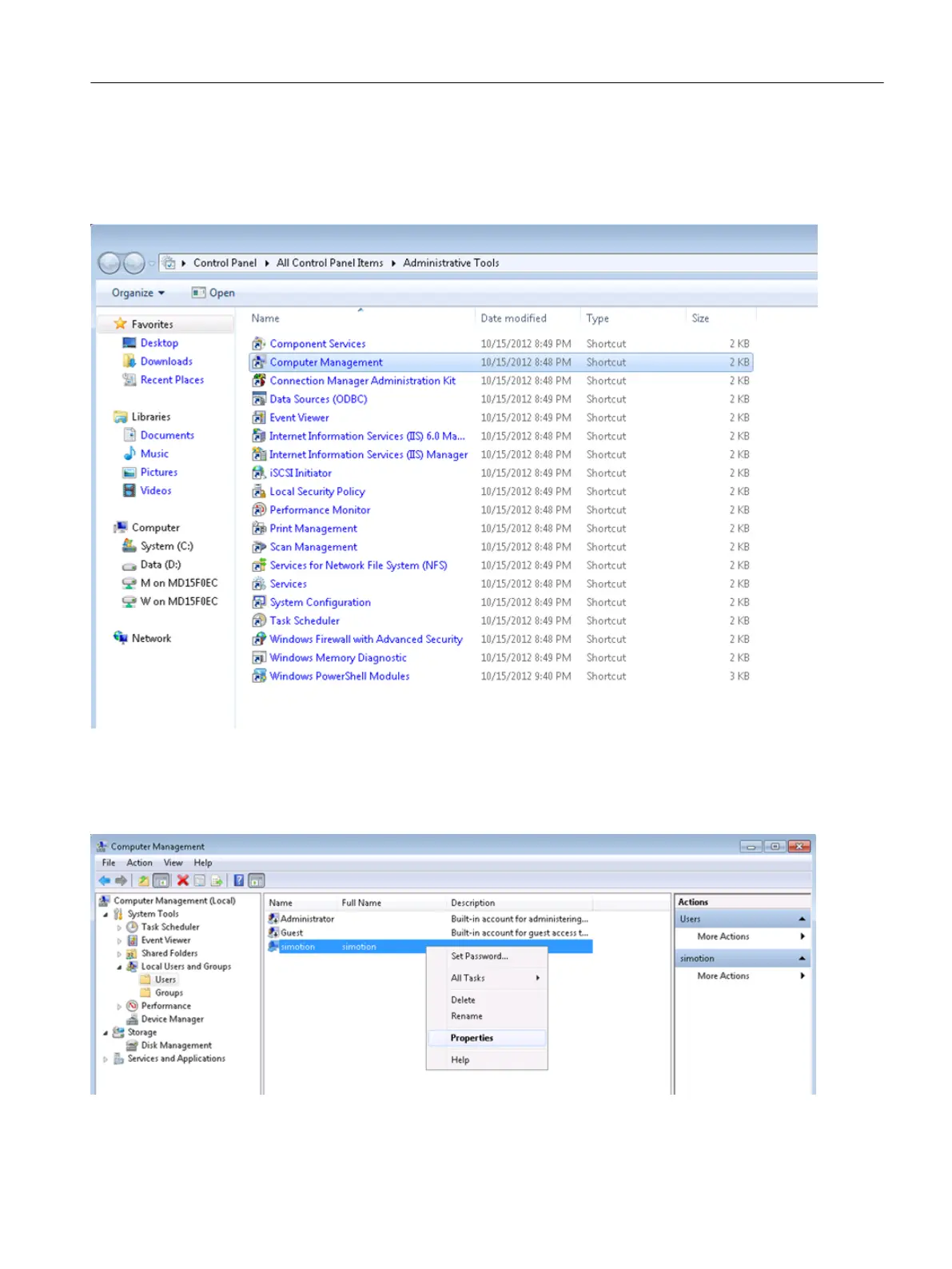Click the iSCSI Initiator shortcut icon
Screen dimensions: 952x1269
259,473
